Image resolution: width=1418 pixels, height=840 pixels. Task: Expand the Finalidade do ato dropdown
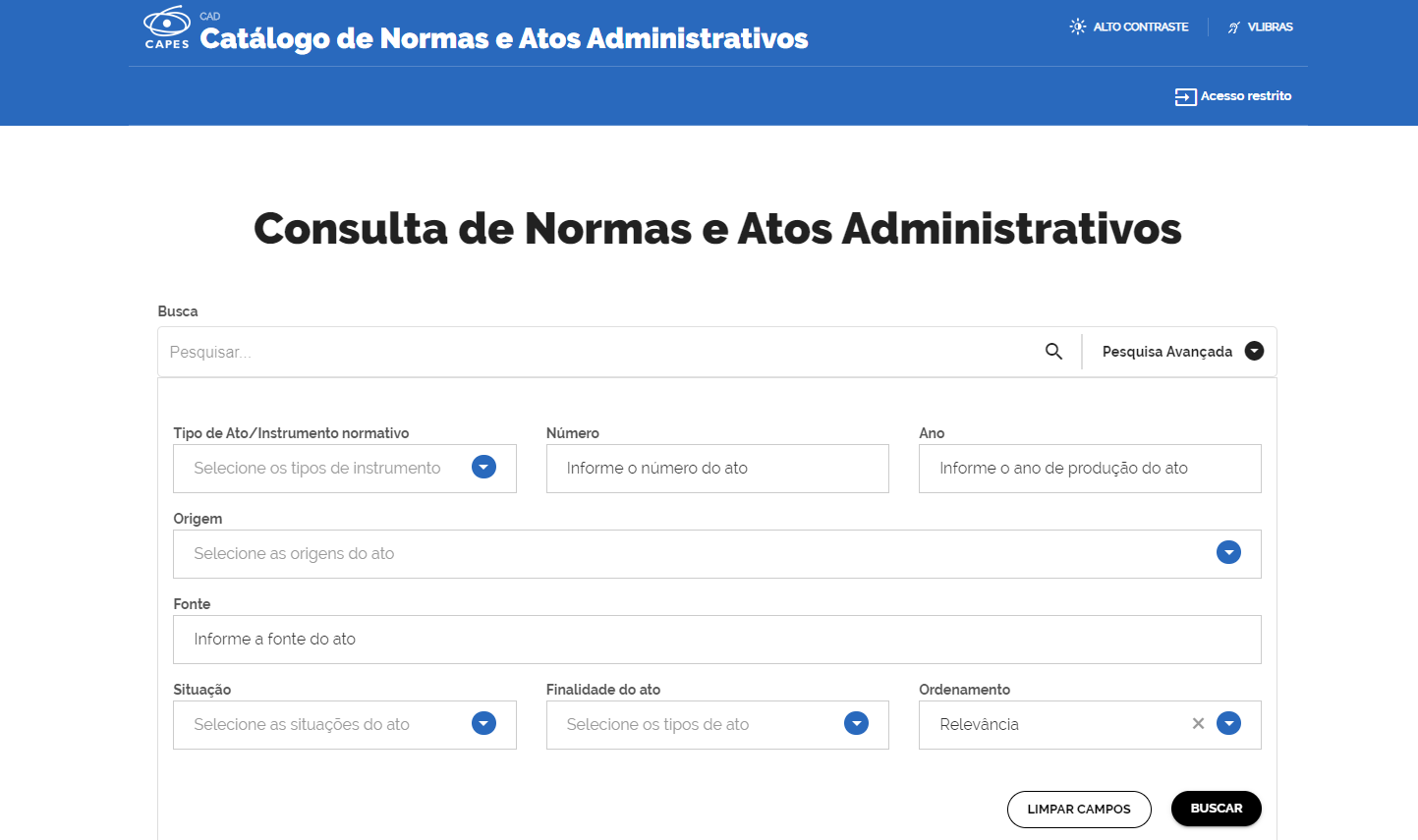856,724
